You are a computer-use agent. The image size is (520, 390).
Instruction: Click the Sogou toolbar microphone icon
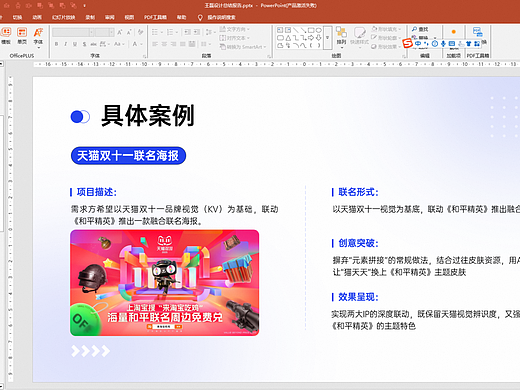[x=443, y=44]
